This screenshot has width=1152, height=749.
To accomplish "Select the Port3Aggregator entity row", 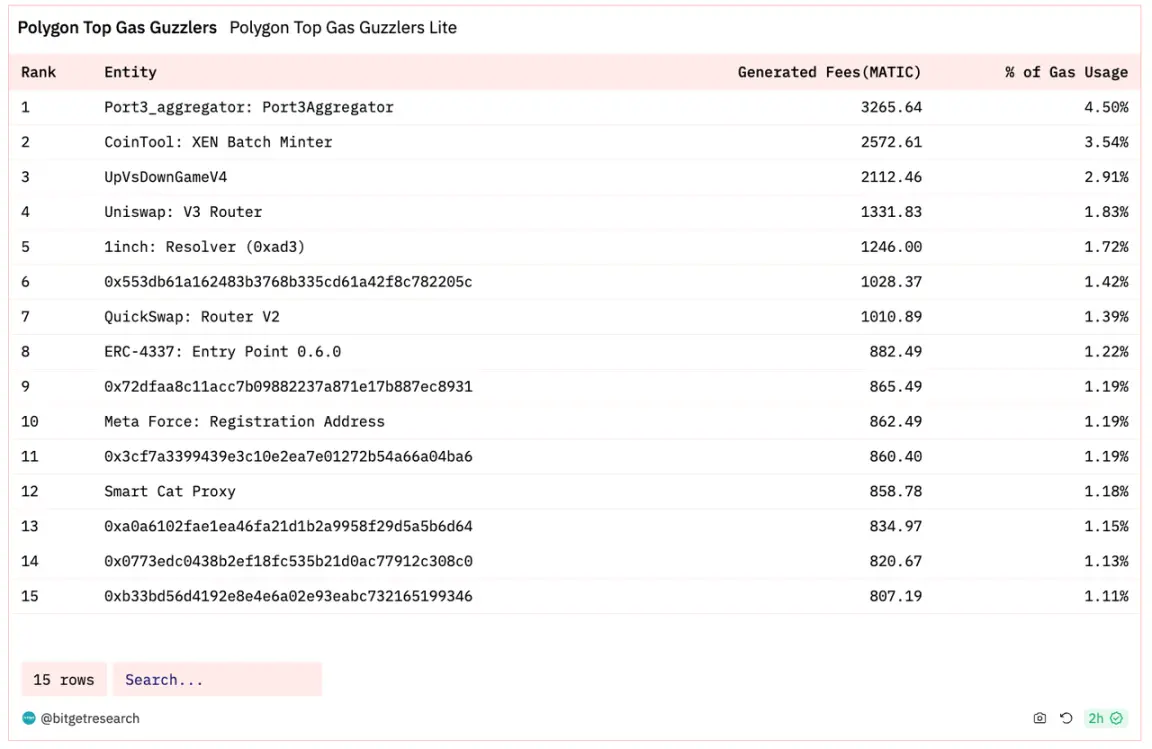I will click(575, 107).
